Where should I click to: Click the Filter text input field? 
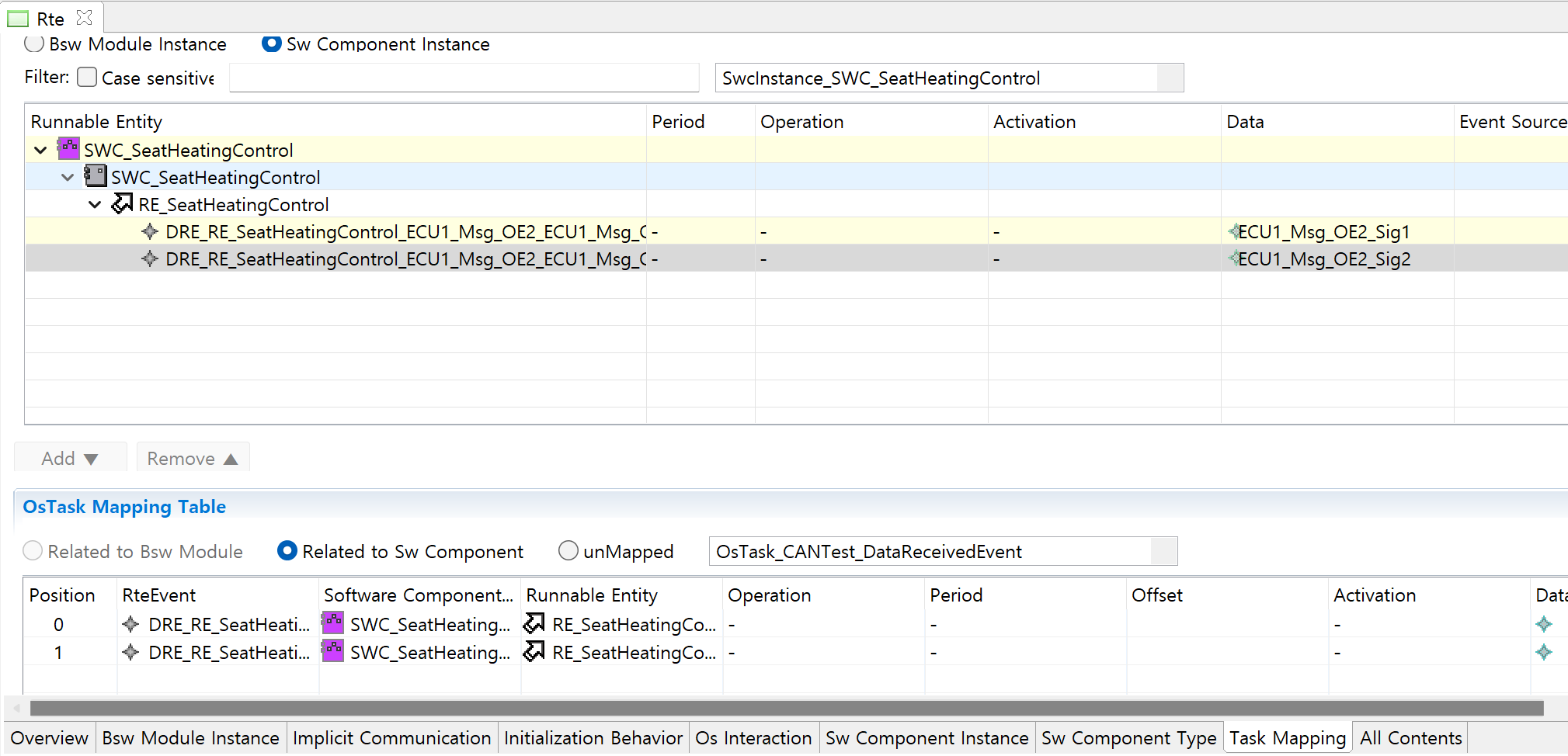click(x=464, y=78)
